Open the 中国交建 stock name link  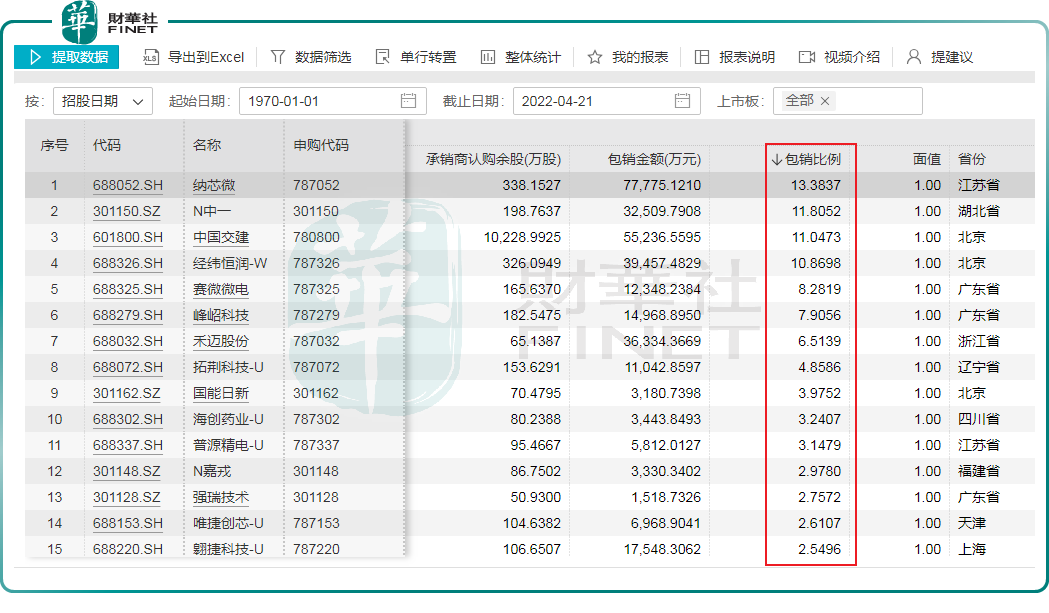tap(221, 237)
